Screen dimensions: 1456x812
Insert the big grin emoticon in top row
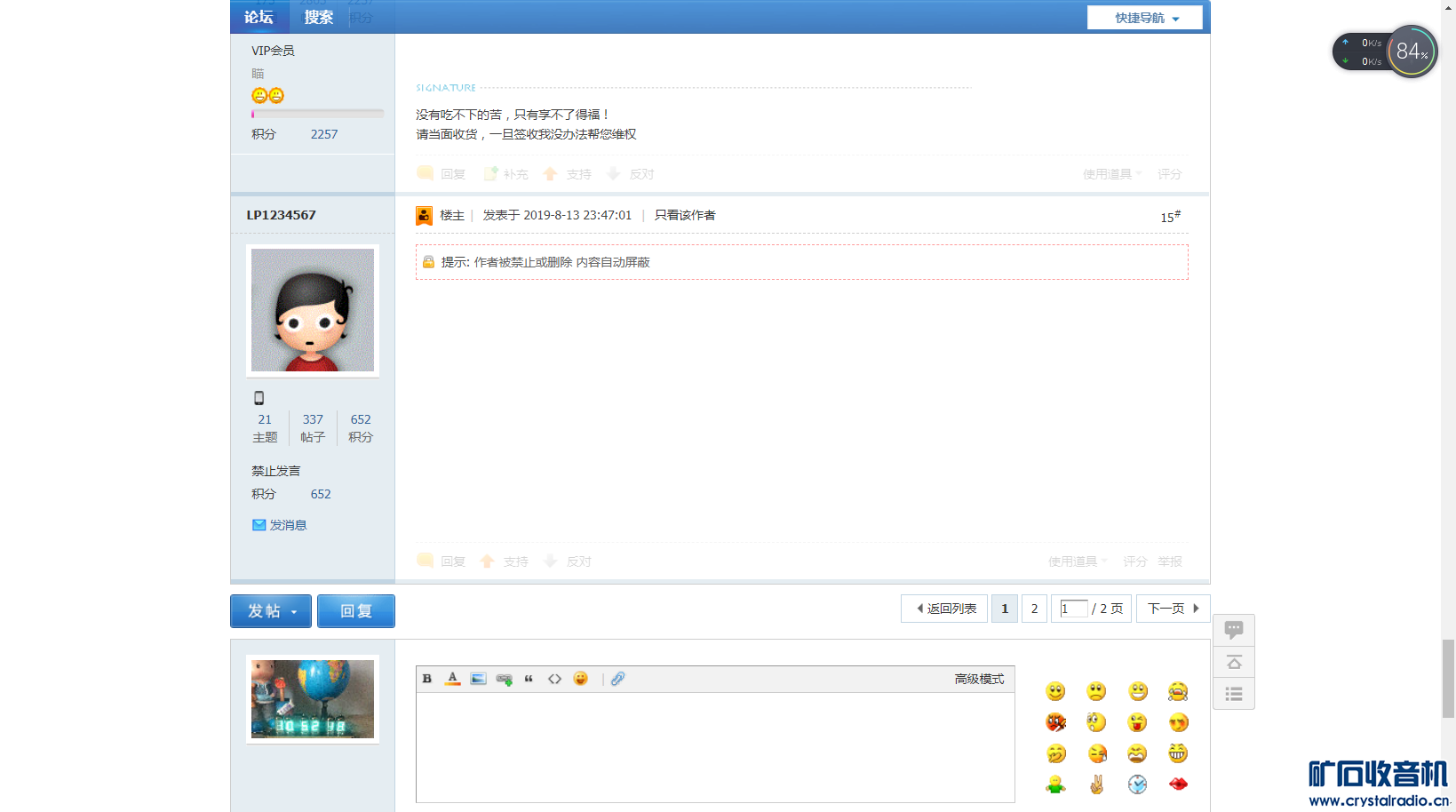(1138, 691)
